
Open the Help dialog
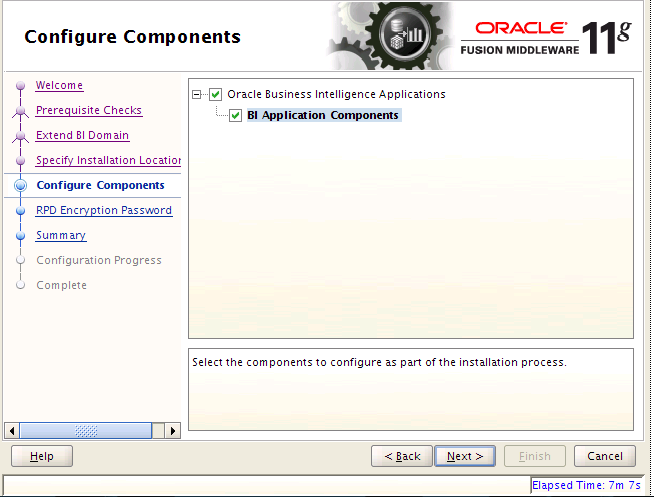click(42, 456)
